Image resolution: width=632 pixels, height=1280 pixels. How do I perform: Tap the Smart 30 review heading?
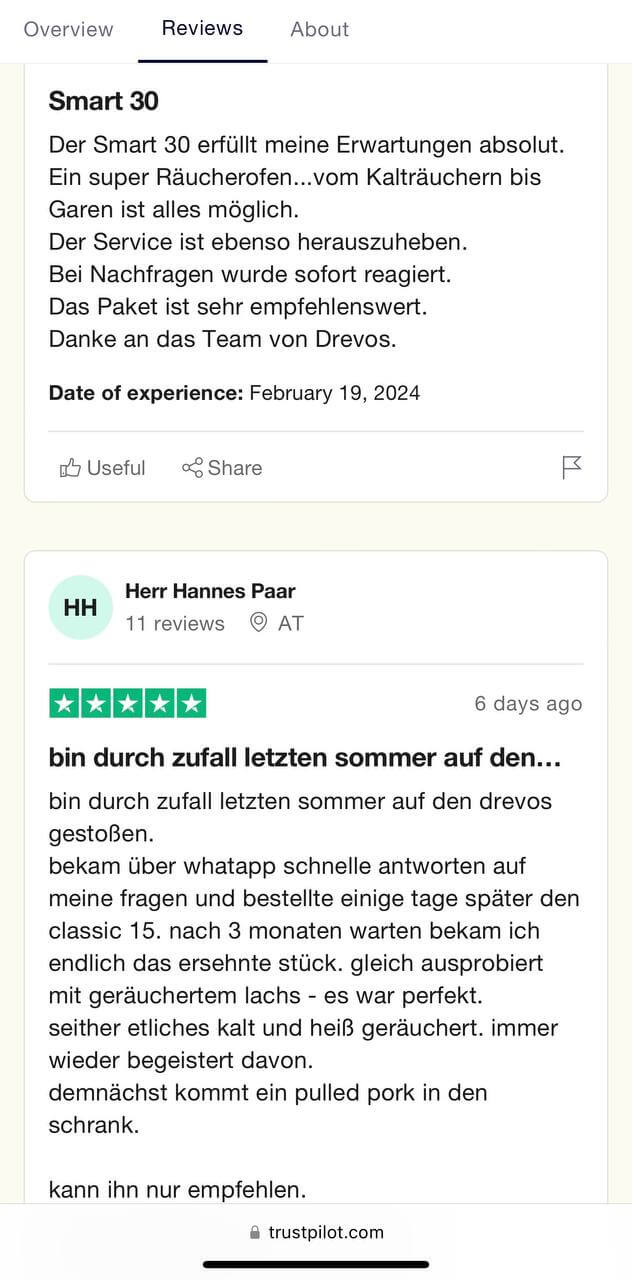coord(104,101)
